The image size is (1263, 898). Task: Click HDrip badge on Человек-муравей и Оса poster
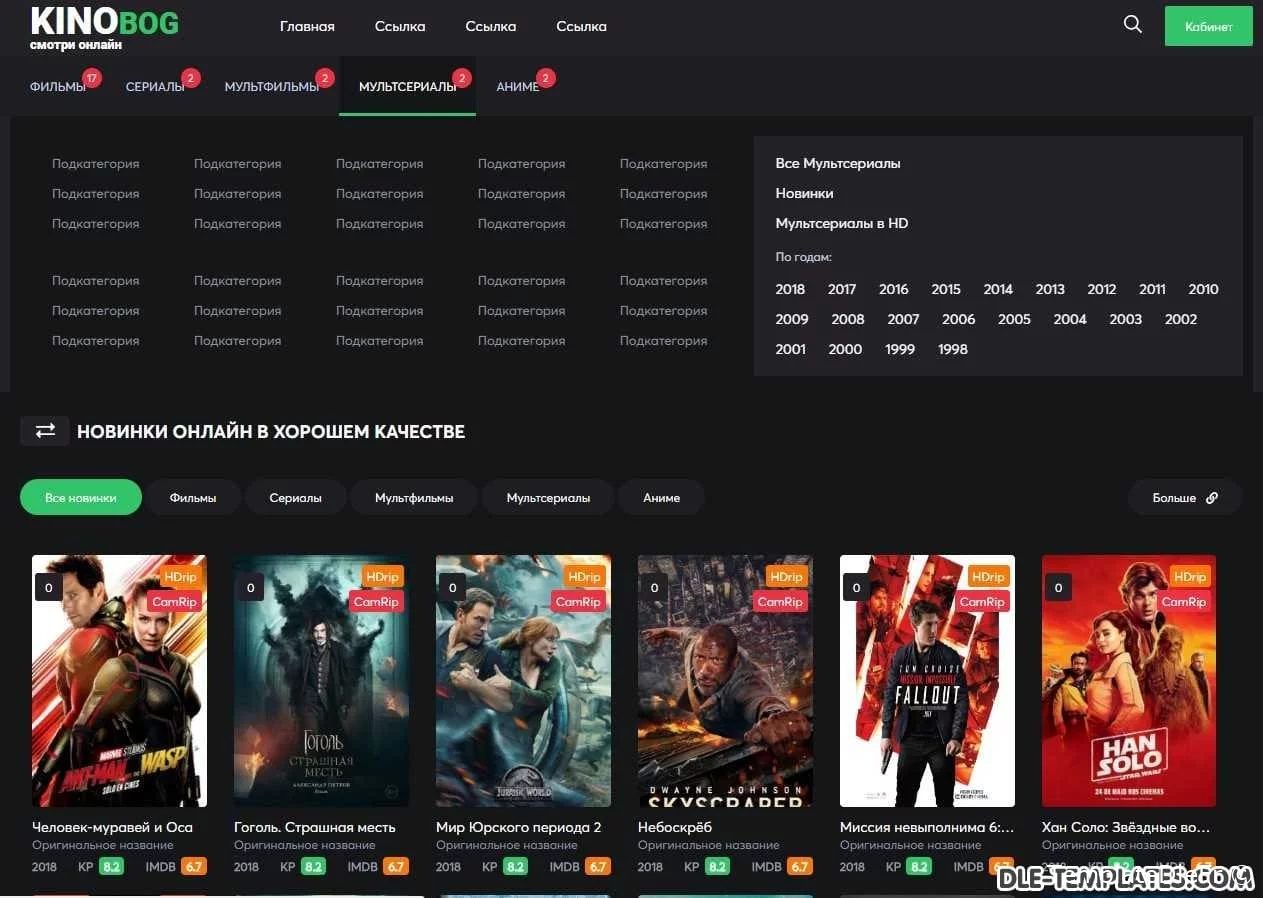(x=180, y=577)
